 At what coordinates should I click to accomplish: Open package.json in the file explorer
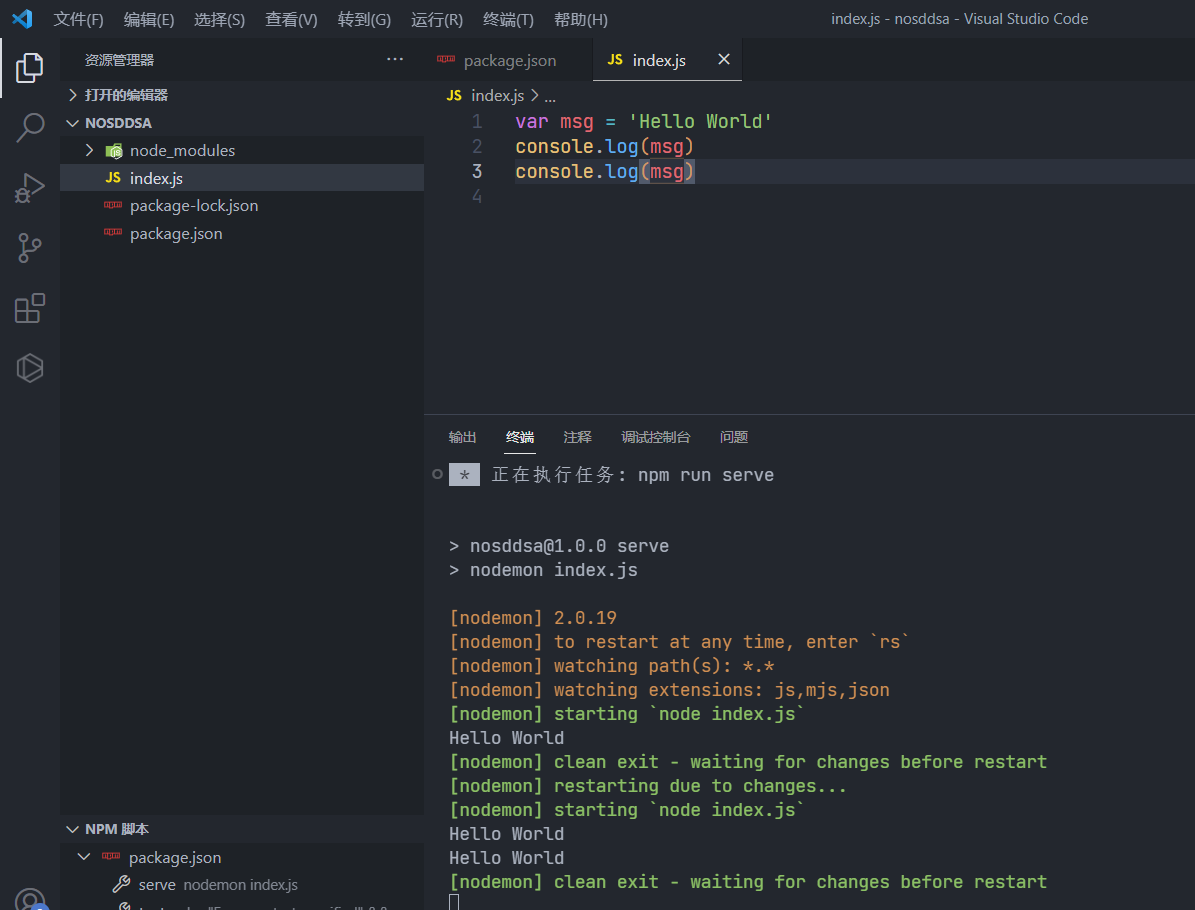click(x=242, y=233)
